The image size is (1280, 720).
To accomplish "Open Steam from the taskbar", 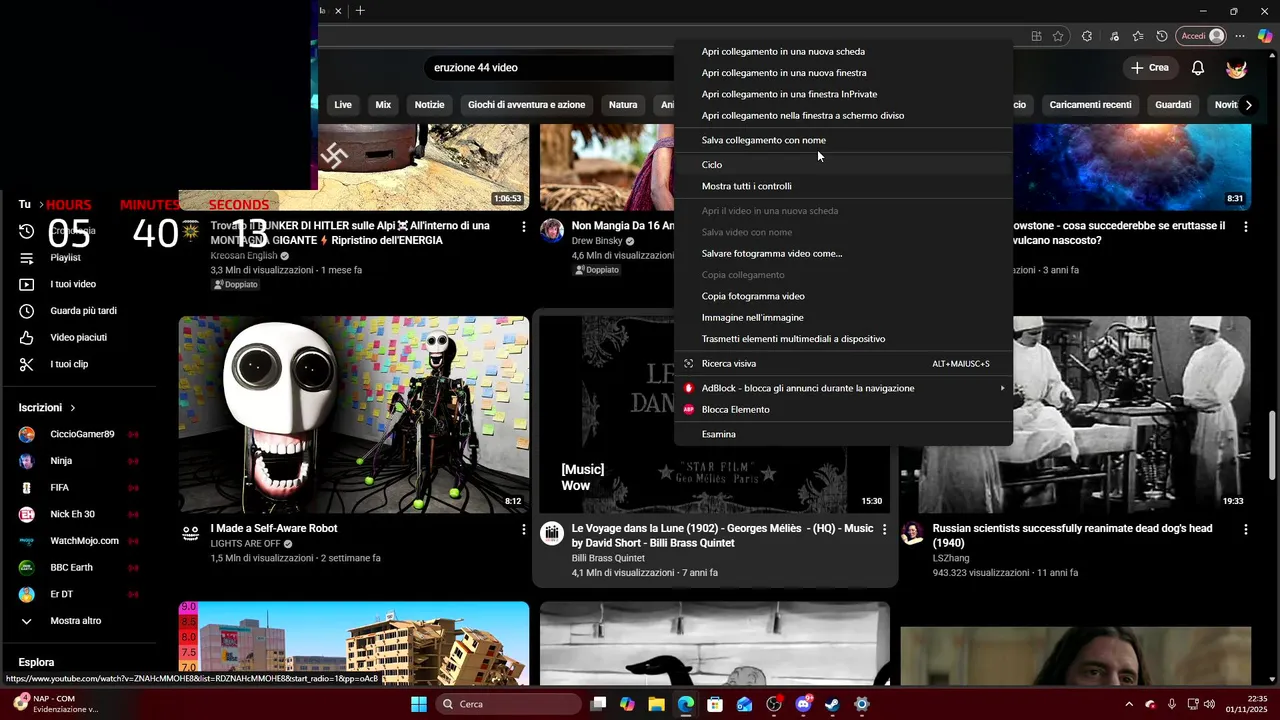I will (x=832, y=704).
